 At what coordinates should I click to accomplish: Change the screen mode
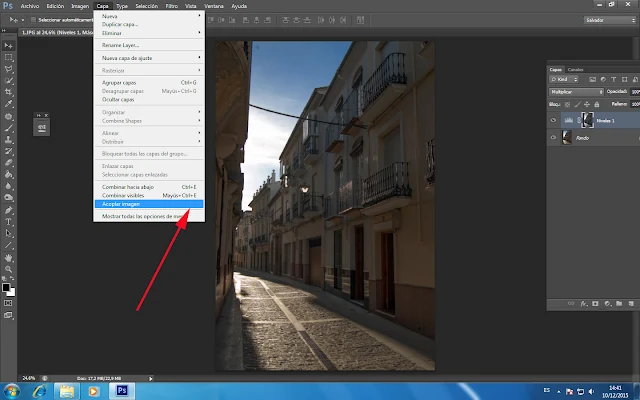[8, 315]
